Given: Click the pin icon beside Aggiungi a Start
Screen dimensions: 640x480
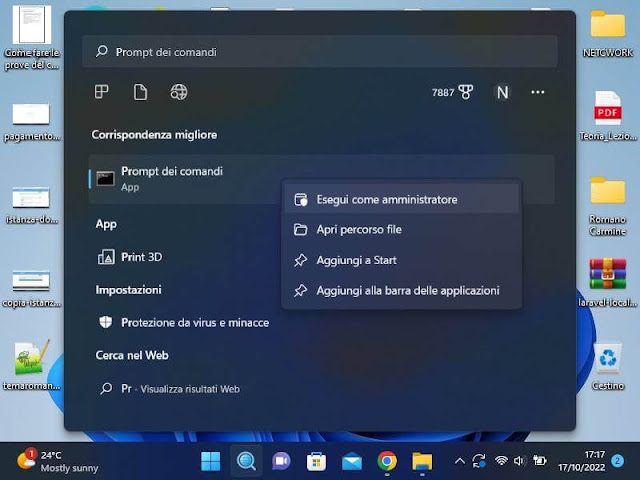Looking at the screenshot, I should [x=301, y=260].
